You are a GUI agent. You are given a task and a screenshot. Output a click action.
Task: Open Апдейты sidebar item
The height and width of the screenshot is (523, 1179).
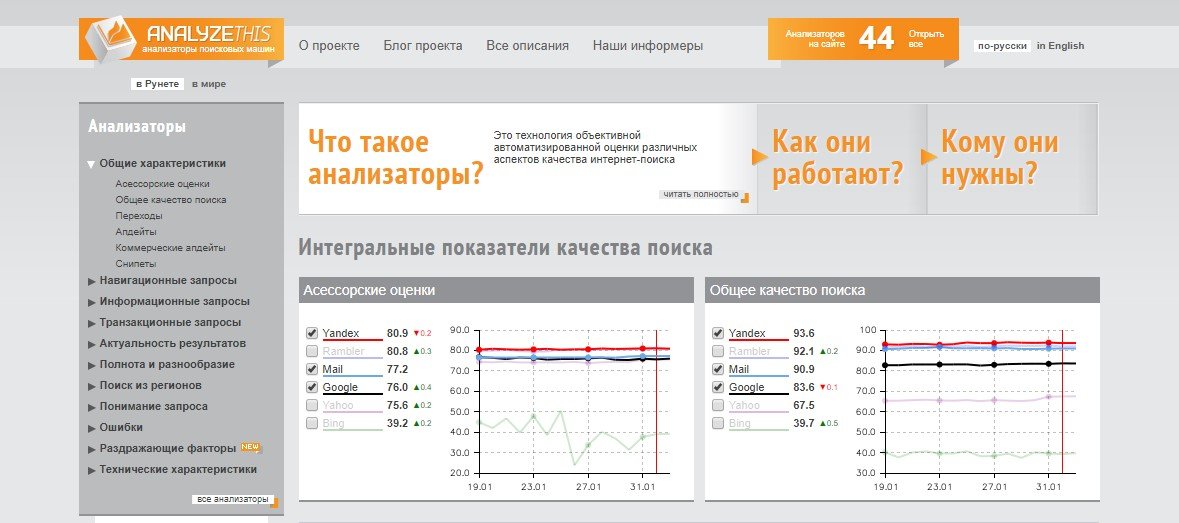click(x=136, y=231)
